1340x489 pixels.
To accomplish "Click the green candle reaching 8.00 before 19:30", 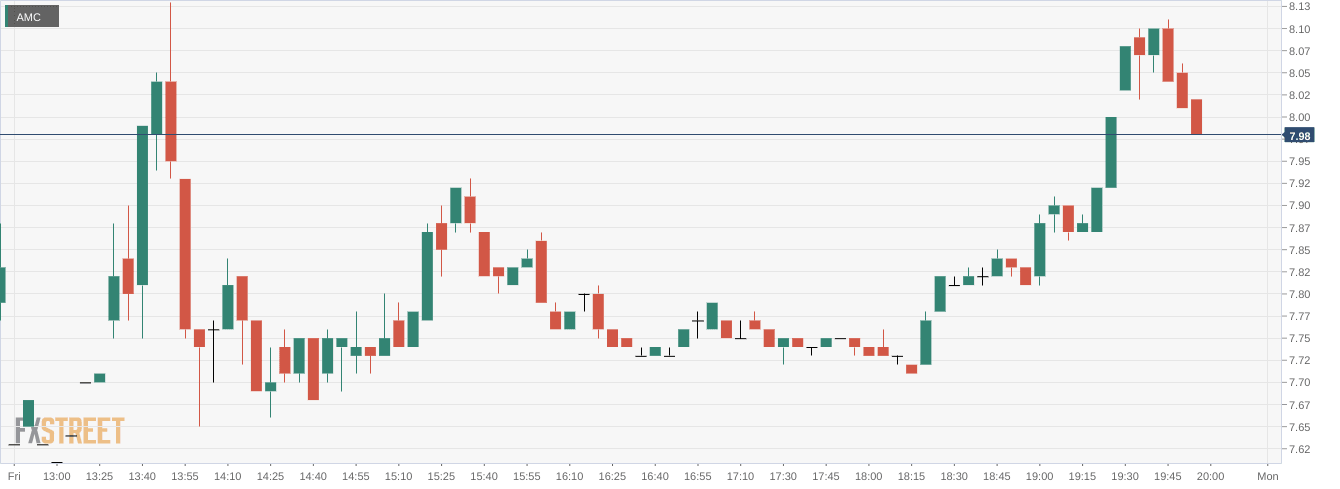I will (x=1110, y=152).
